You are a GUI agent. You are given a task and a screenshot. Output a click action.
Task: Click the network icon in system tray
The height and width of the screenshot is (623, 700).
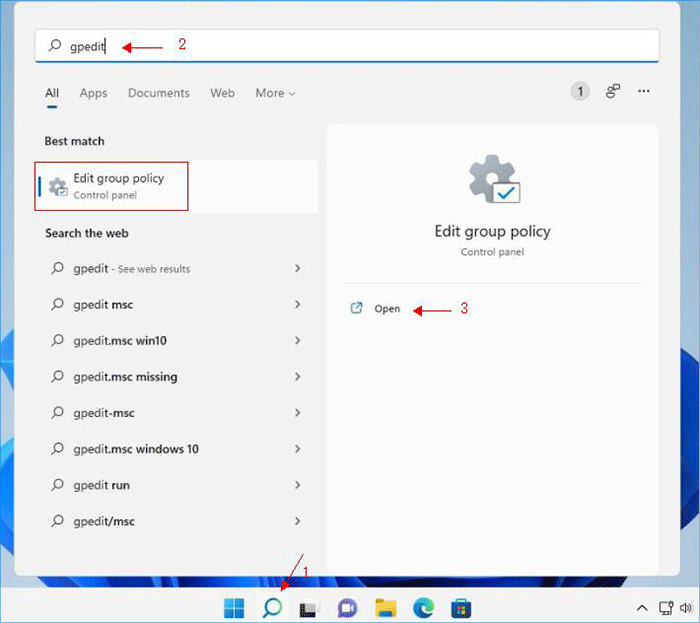click(666, 608)
